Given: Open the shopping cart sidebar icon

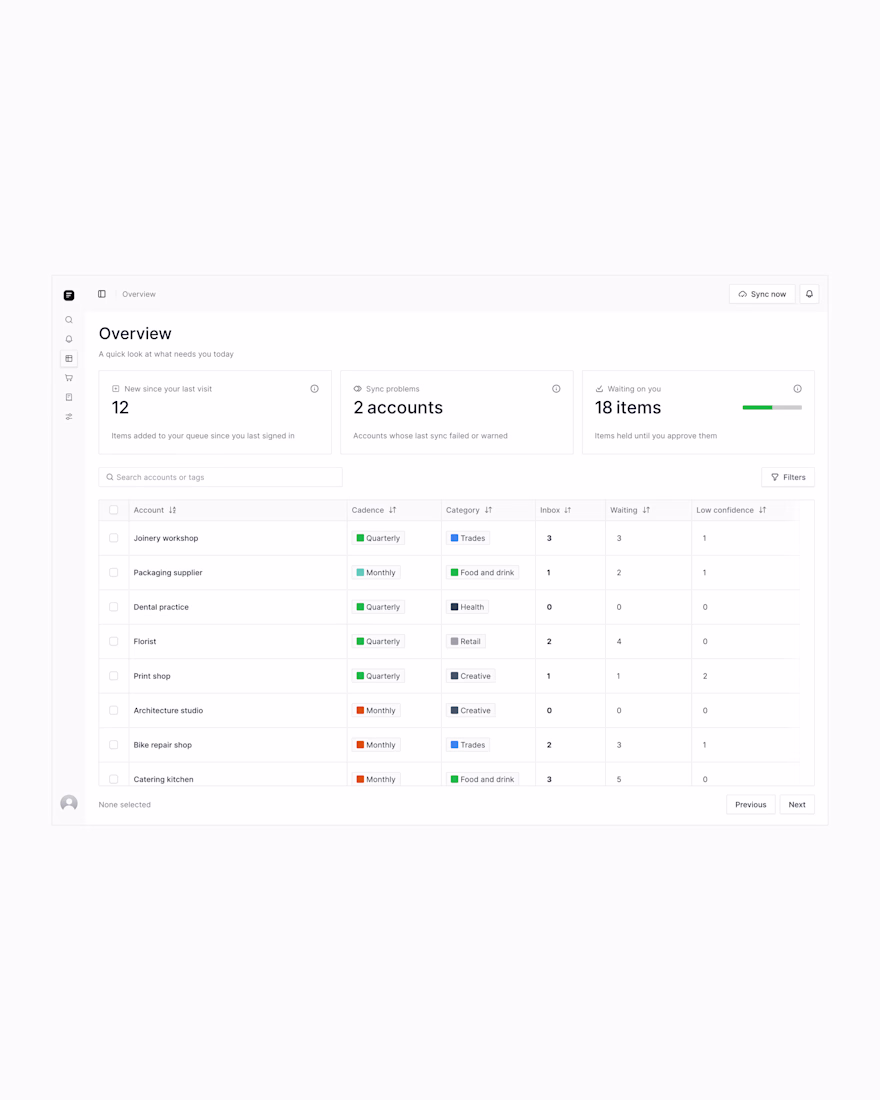Looking at the screenshot, I should 69,378.
